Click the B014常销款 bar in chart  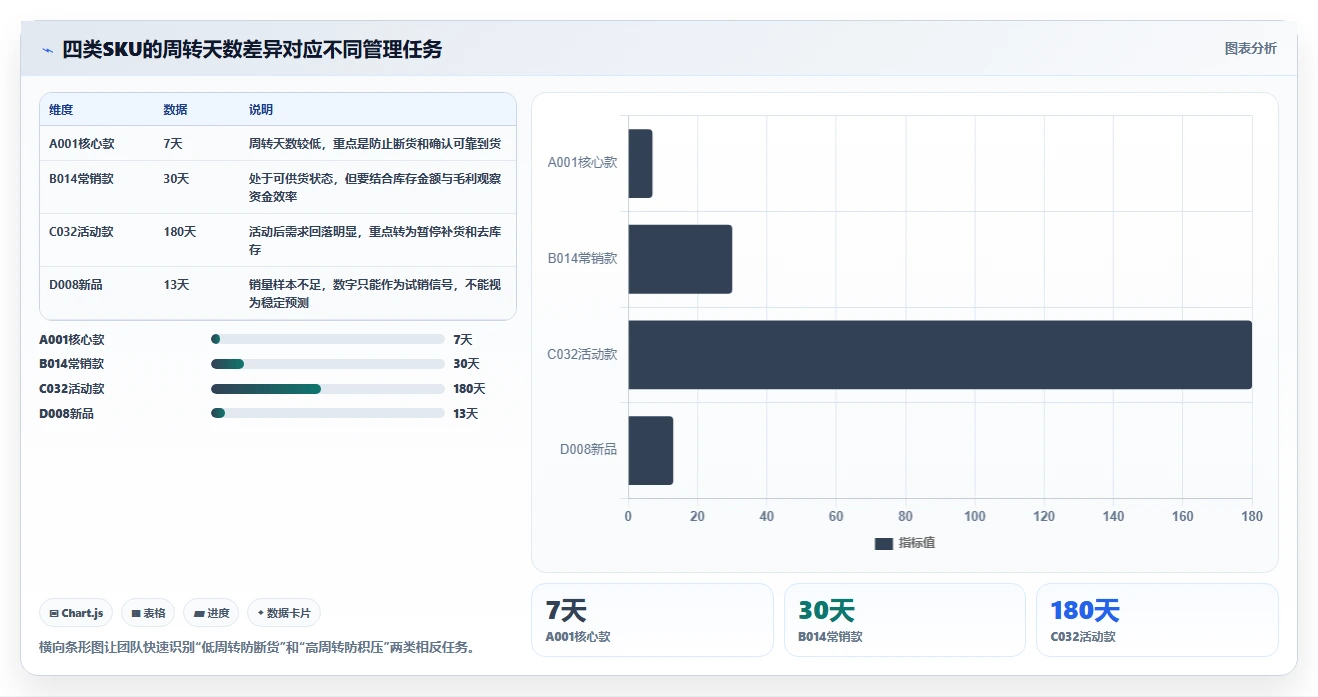(680, 259)
